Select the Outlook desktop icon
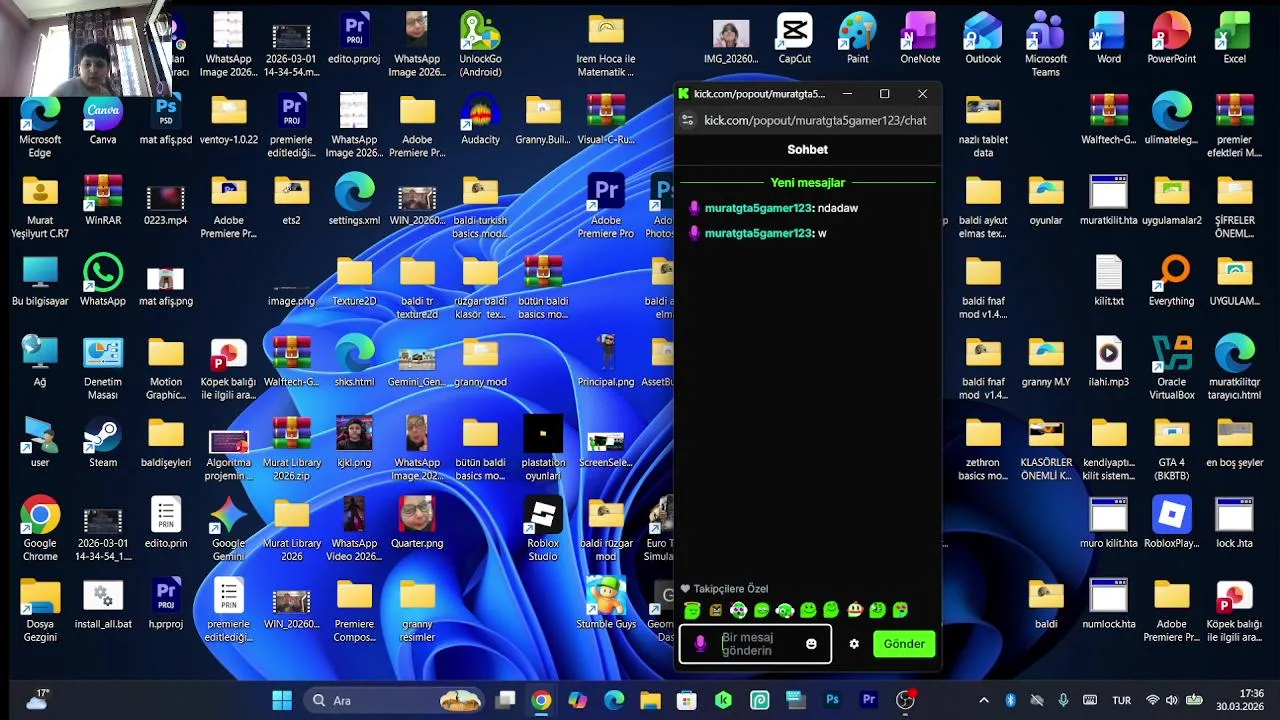Image resolution: width=1280 pixels, height=720 pixels. click(x=983, y=39)
